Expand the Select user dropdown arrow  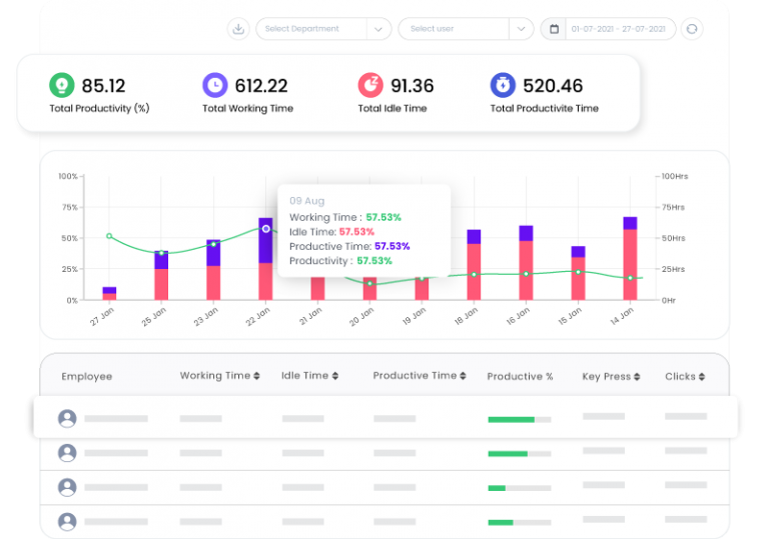(521, 29)
